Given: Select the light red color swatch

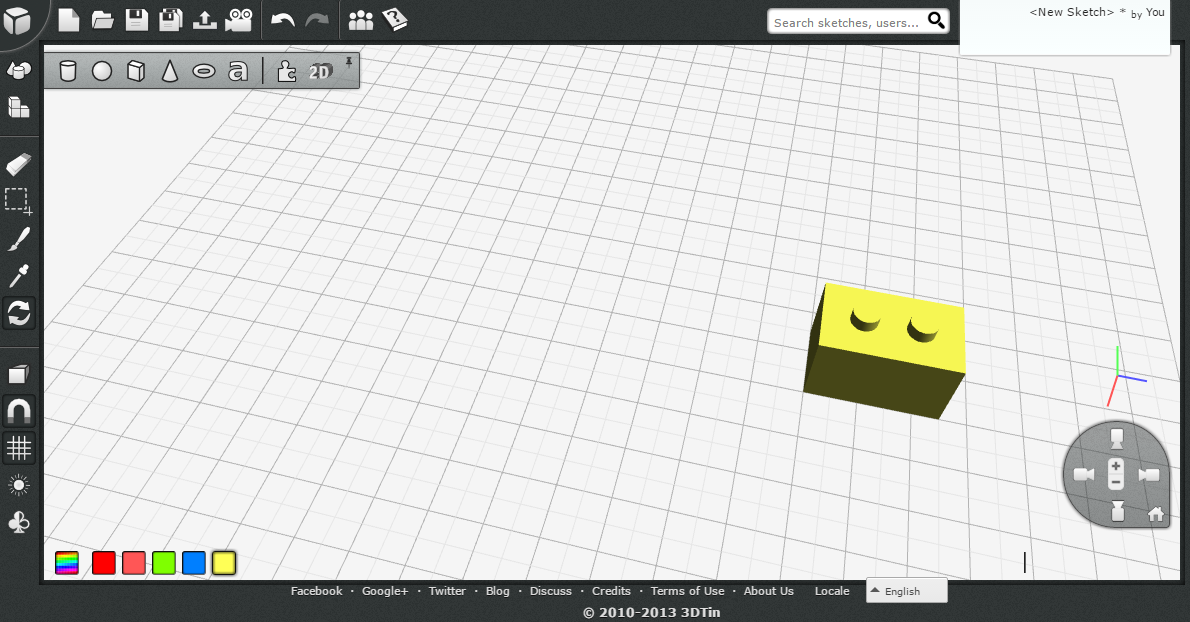Looking at the screenshot, I should pos(134,563).
